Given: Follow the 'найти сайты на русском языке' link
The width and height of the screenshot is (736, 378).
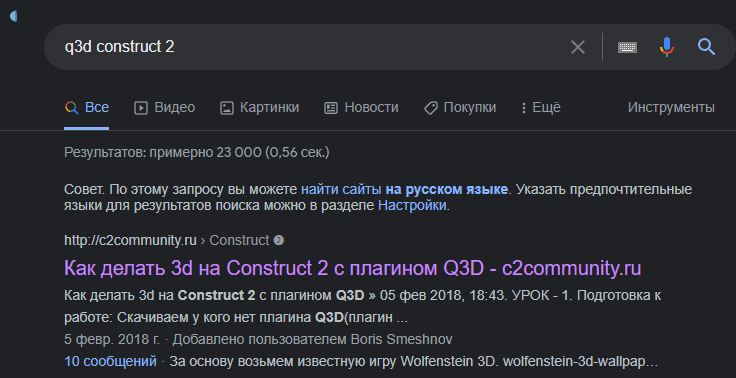Looking at the screenshot, I should tap(404, 190).
